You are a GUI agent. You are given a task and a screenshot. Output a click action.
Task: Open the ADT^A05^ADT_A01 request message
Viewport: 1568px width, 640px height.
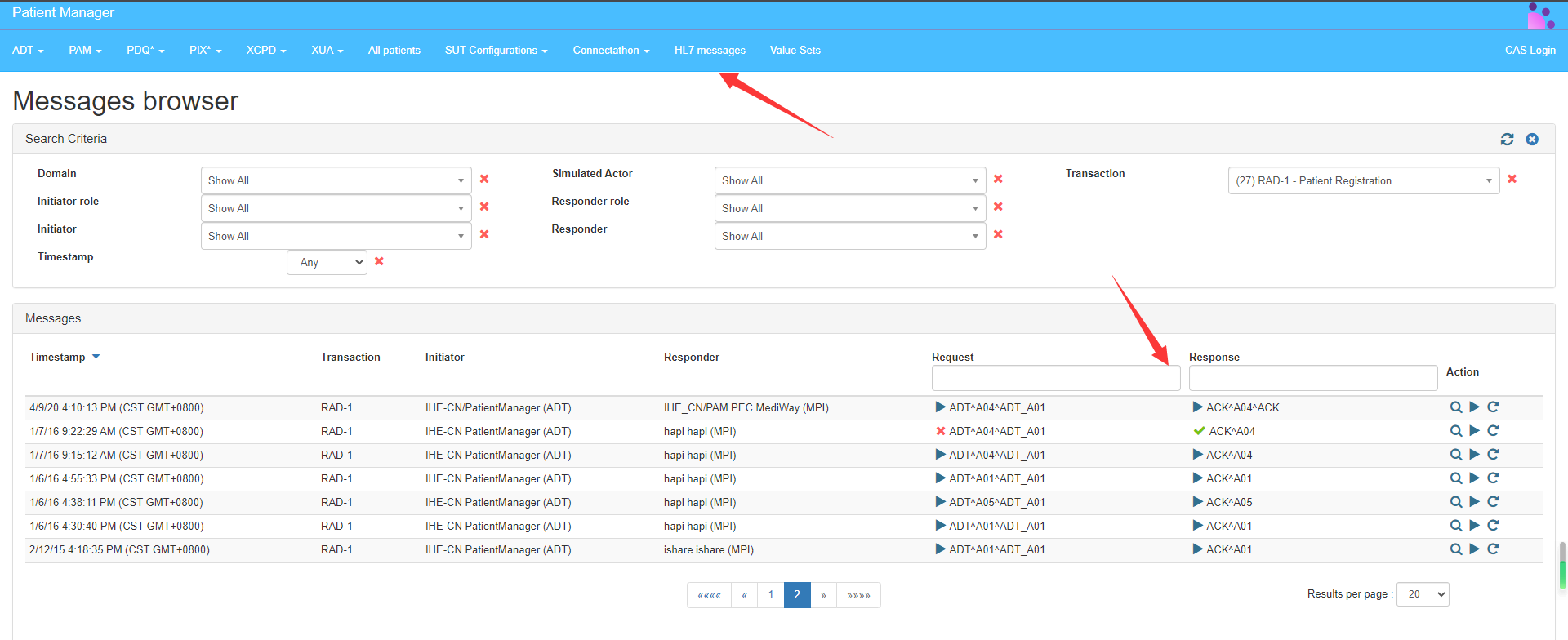(x=997, y=502)
